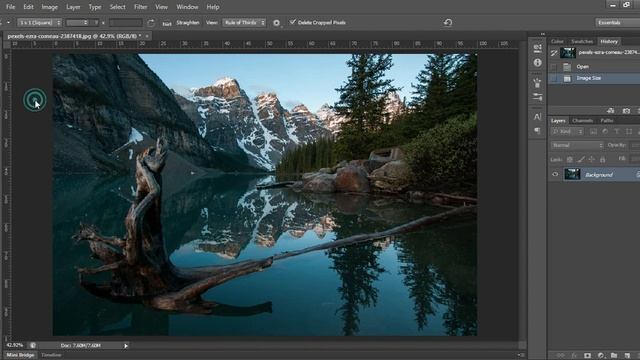Hide the Background layer eye icon
640x360 pixels.
[555, 174]
